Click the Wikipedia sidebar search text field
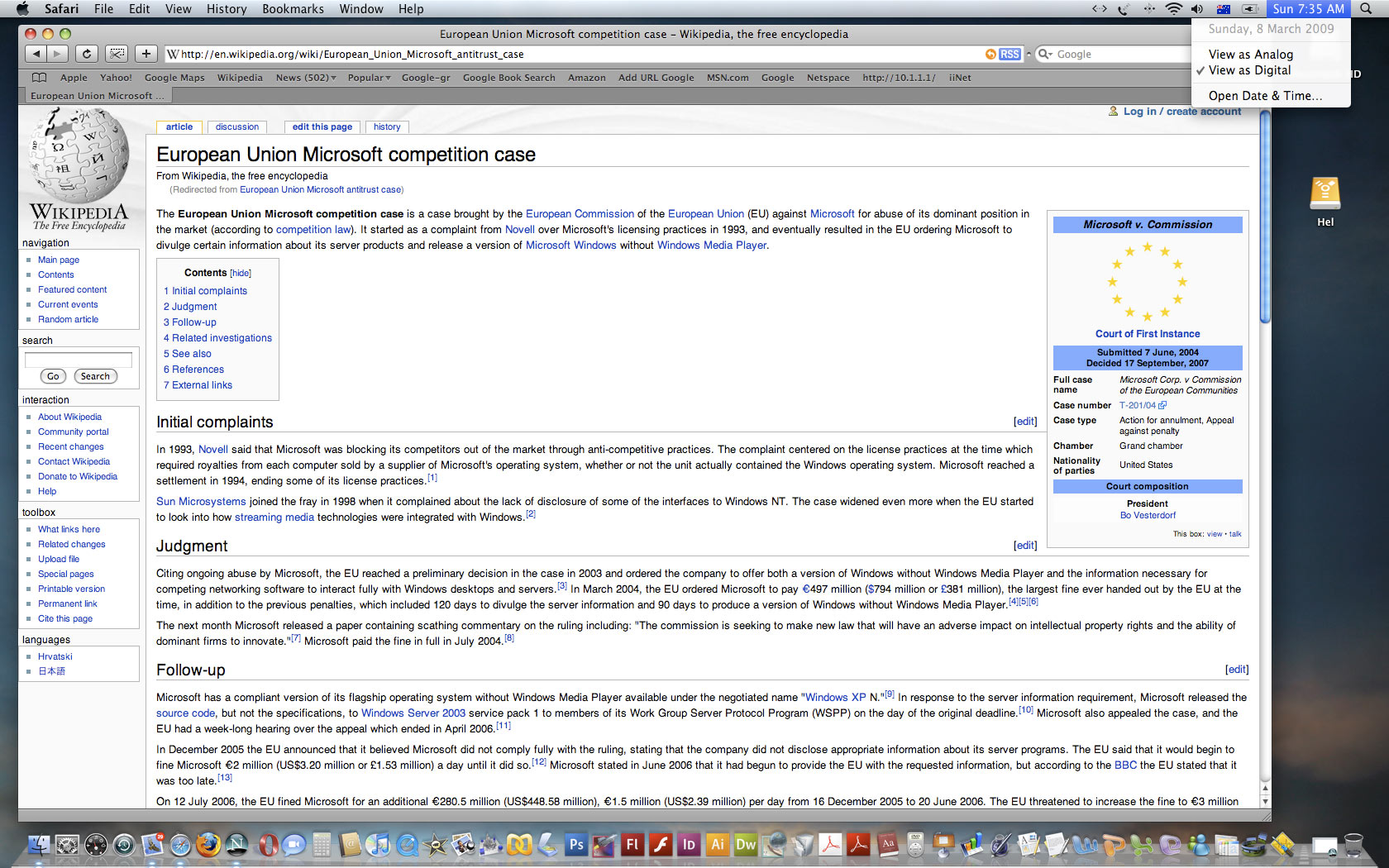Image resolution: width=1389 pixels, height=868 pixels. (x=79, y=360)
